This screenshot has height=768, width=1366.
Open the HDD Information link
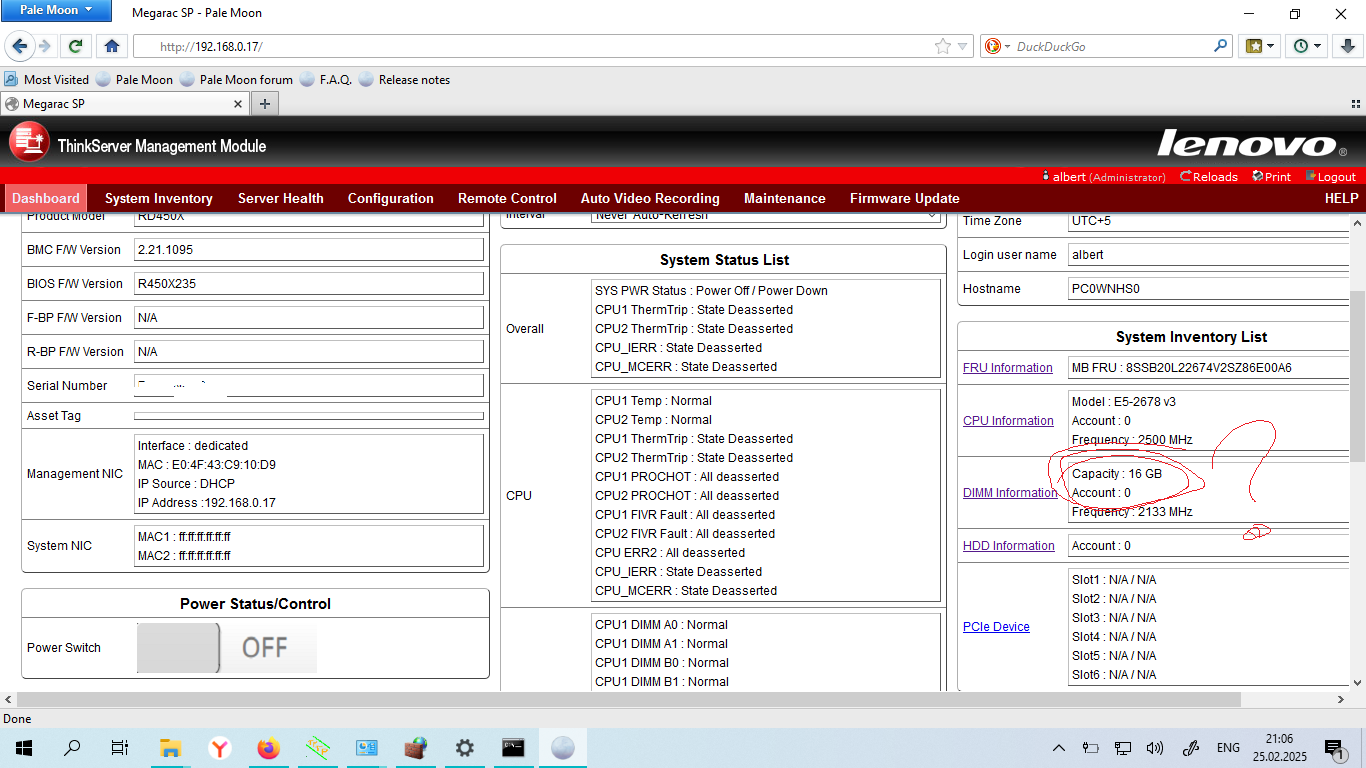click(x=1008, y=546)
